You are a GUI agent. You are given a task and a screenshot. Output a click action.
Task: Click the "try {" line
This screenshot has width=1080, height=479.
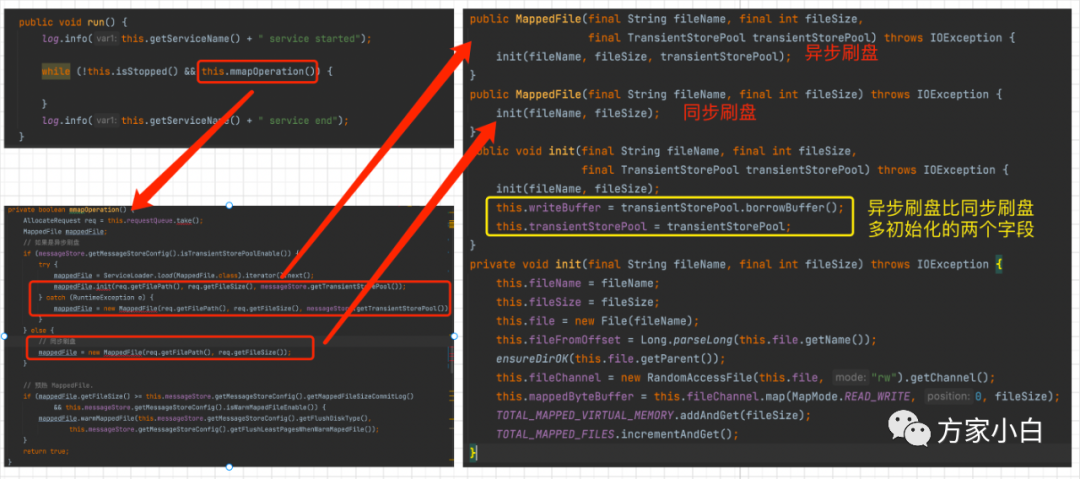tap(48, 264)
